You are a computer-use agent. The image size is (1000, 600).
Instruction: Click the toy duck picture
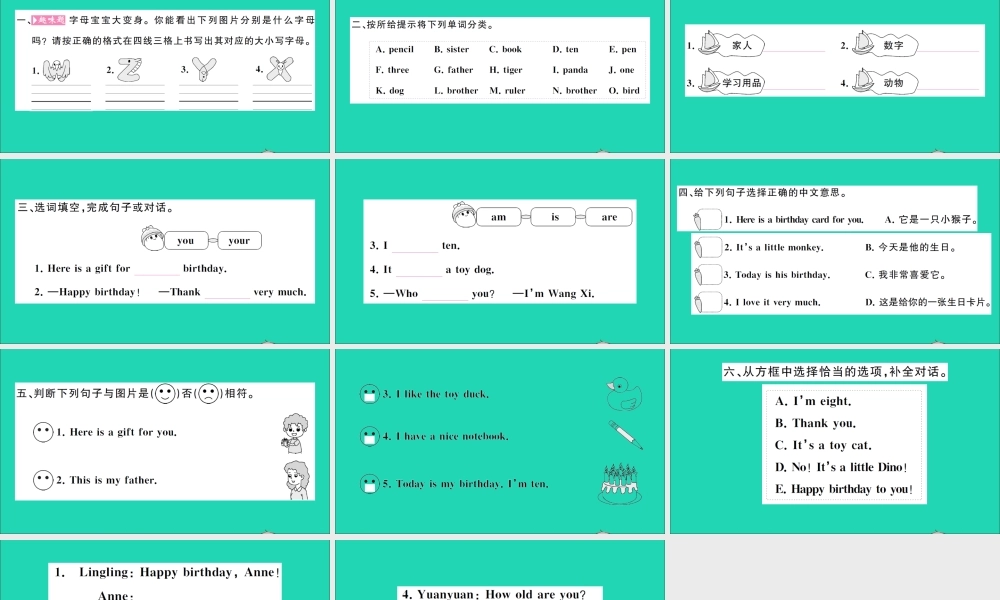point(622,393)
